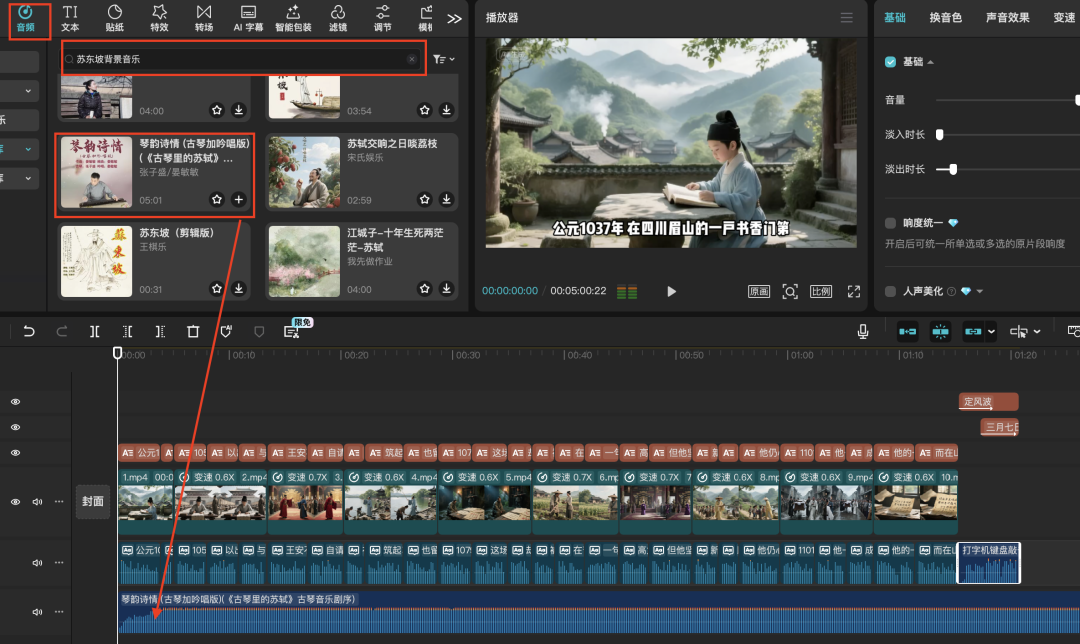Collapse the 基础 section triangle
Image resolution: width=1080 pixels, height=644 pixels.
[931, 62]
